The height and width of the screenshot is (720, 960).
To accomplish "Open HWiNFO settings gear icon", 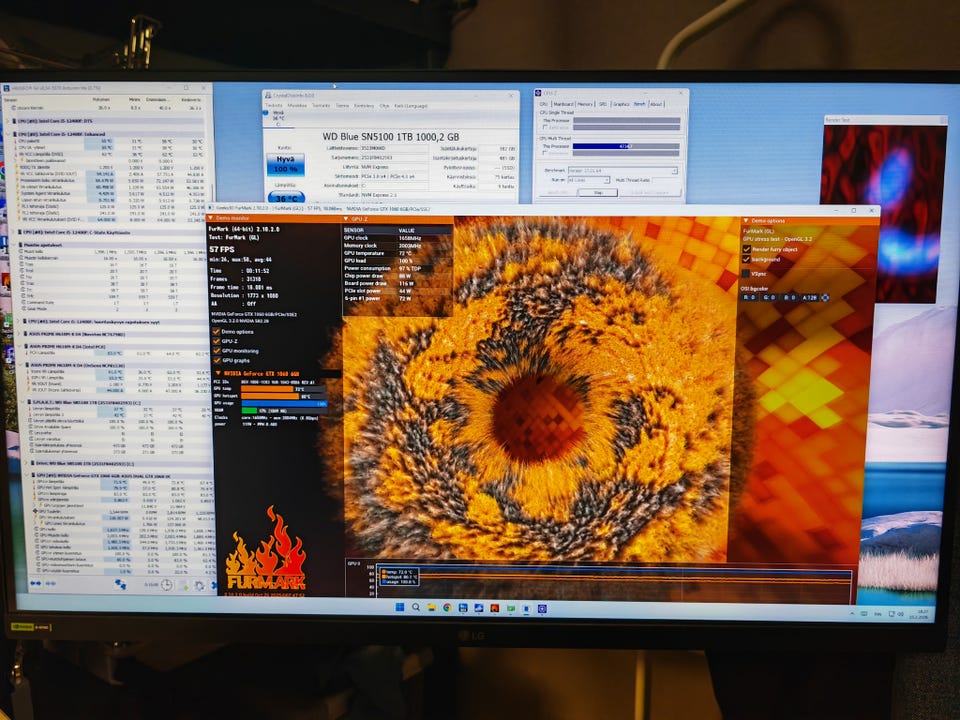I will 200,585.
